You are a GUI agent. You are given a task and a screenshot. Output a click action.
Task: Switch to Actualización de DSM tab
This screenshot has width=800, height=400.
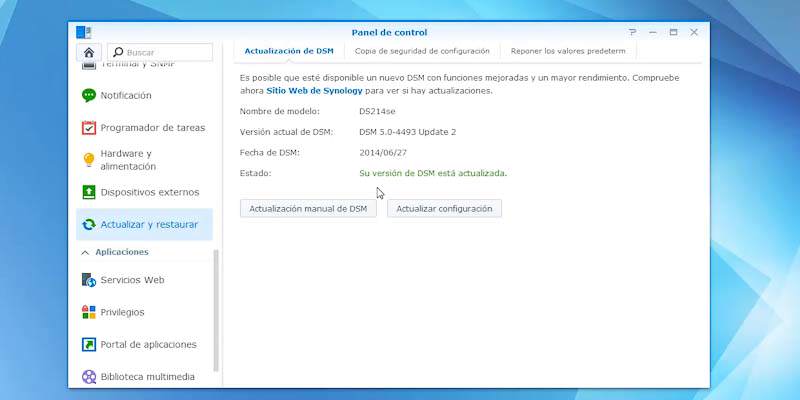[x=289, y=51]
